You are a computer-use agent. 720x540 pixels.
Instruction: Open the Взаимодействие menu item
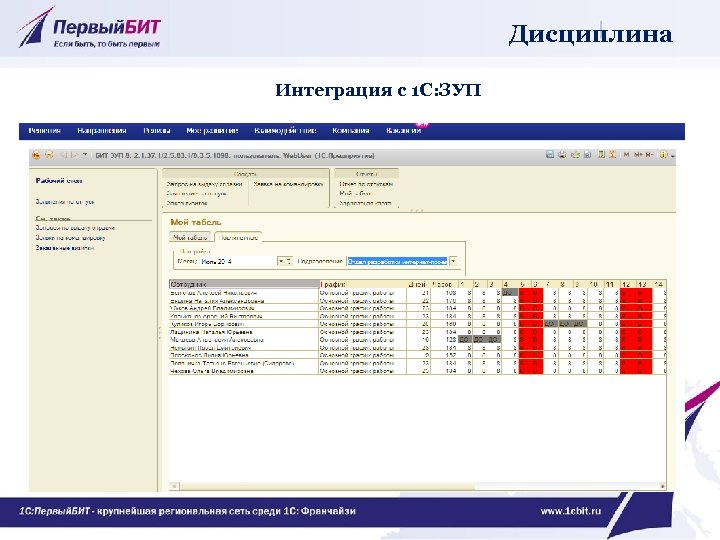coord(285,131)
